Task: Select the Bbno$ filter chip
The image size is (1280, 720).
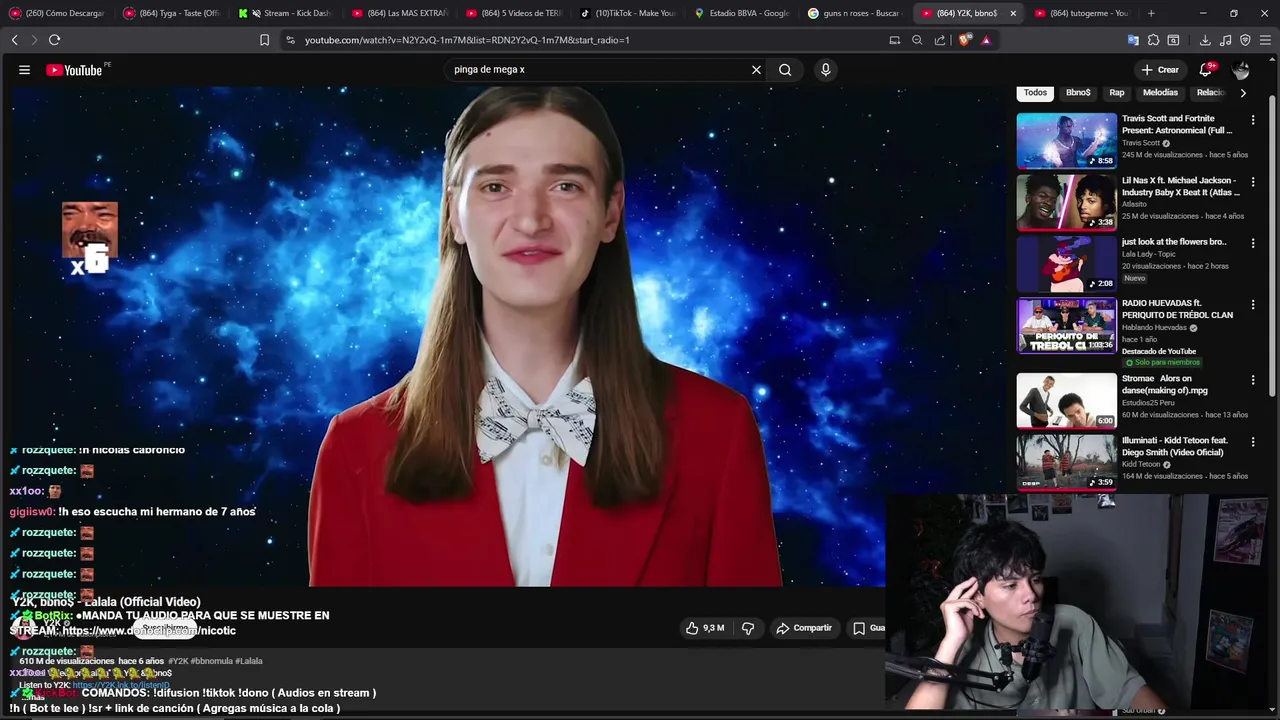Action: click(1078, 93)
